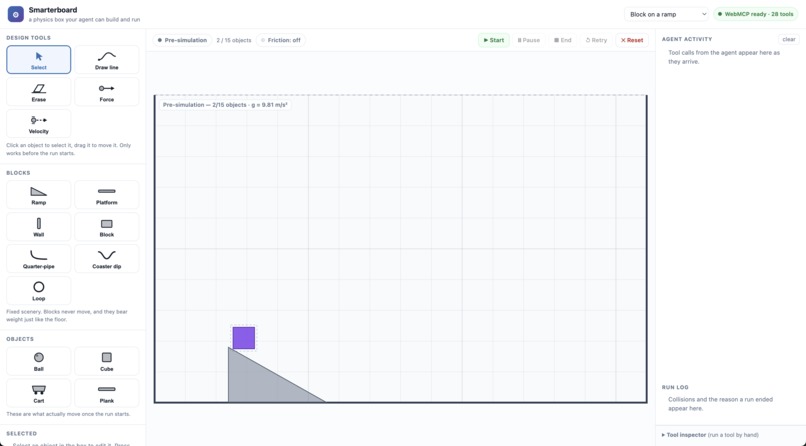The image size is (806, 446).
Task: Click the SELECTED section heading
Action: [x=21, y=434]
